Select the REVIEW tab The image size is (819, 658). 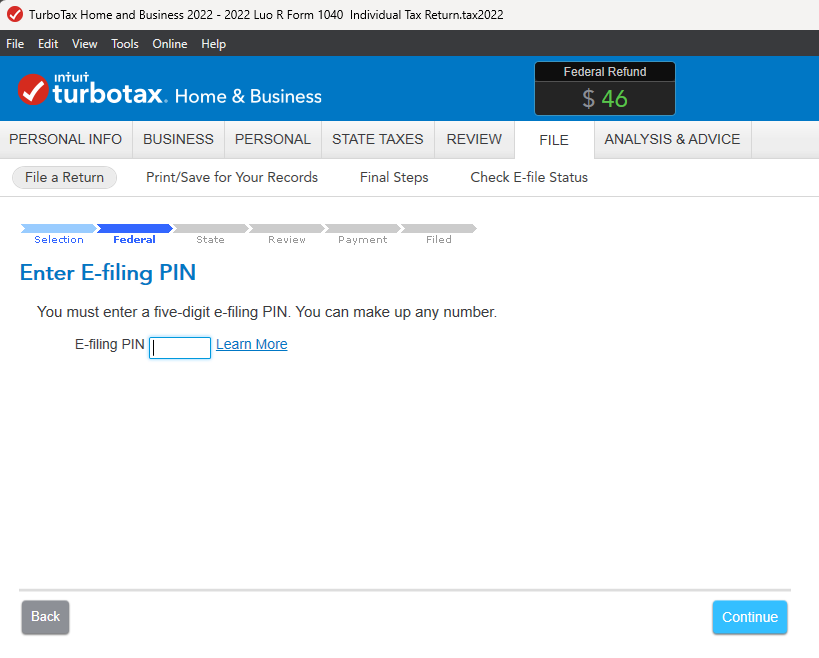coord(474,139)
